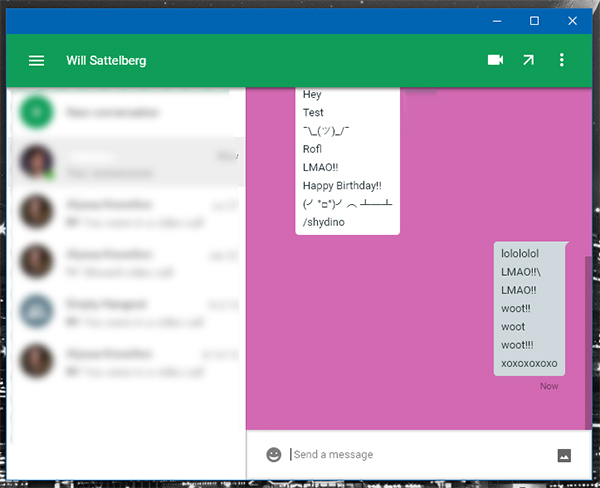Open the three-dot more options menu
This screenshot has width=600, height=488.
click(x=562, y=61)
